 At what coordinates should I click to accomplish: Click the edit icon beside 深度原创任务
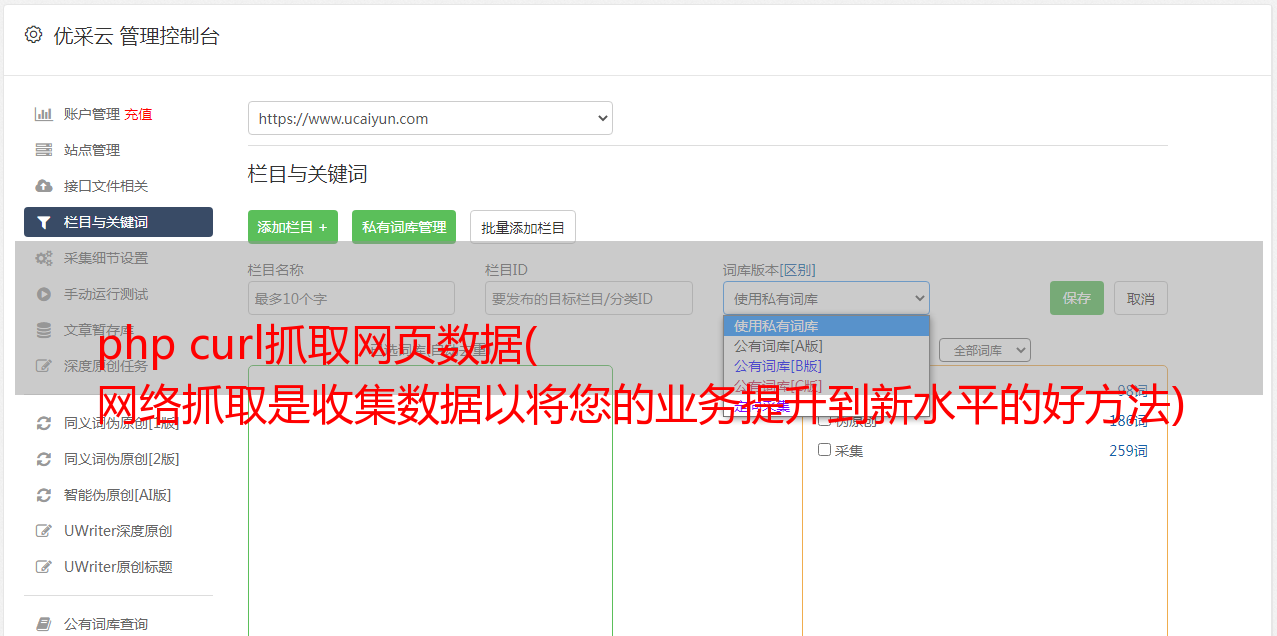click(43, 366)
